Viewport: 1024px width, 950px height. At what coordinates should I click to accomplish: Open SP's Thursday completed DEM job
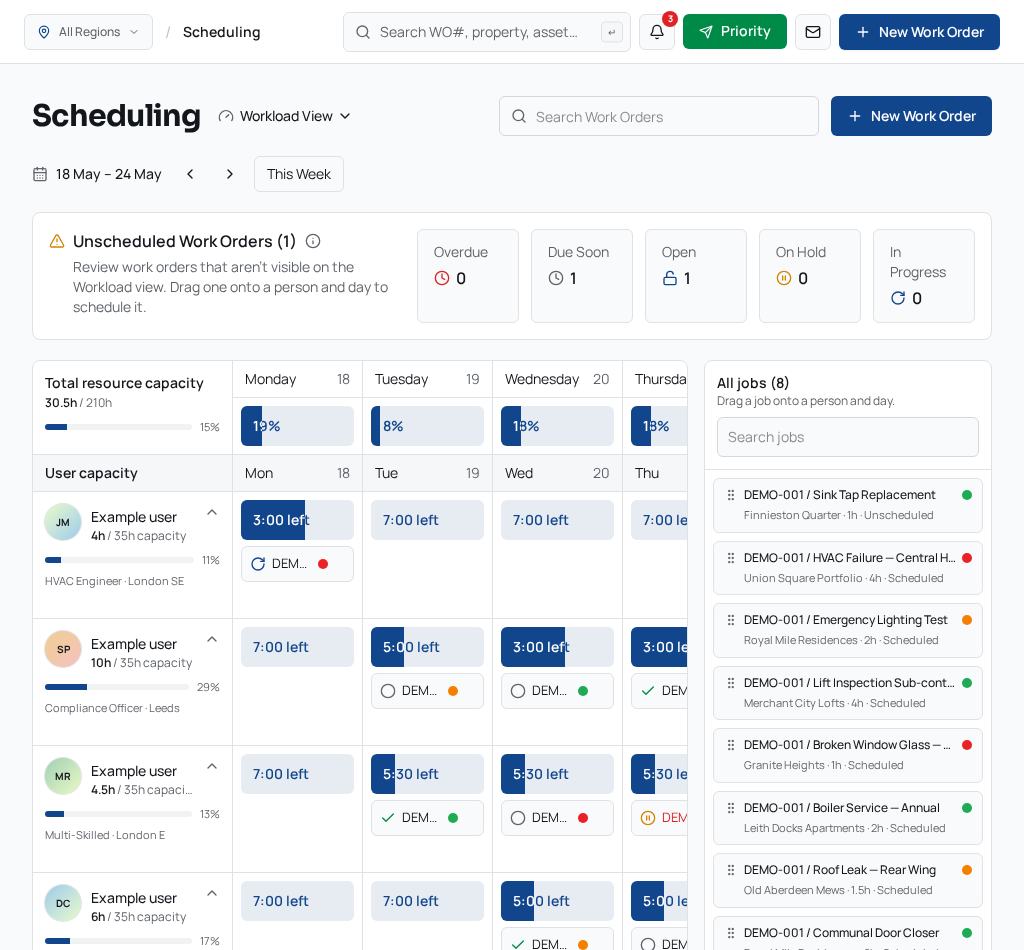tap(659, 691)
